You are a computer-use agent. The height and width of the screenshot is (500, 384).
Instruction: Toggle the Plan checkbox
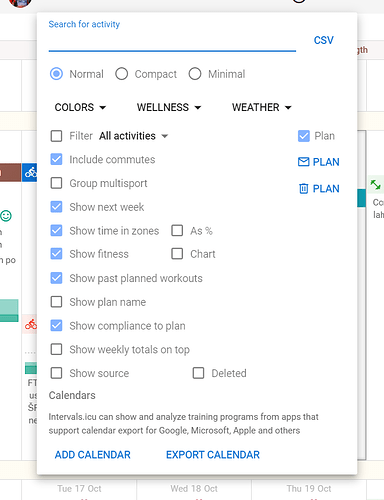point(304,136)
